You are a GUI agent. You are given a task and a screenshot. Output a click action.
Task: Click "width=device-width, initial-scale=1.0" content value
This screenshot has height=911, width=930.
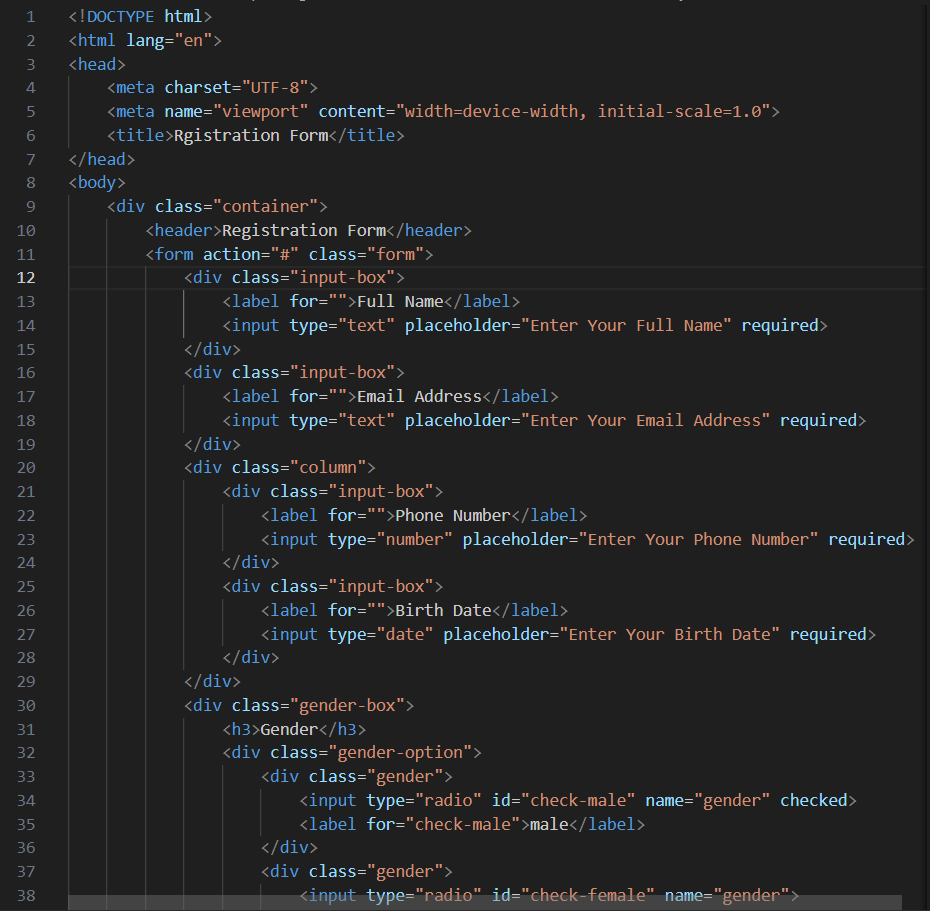(583, 112)
